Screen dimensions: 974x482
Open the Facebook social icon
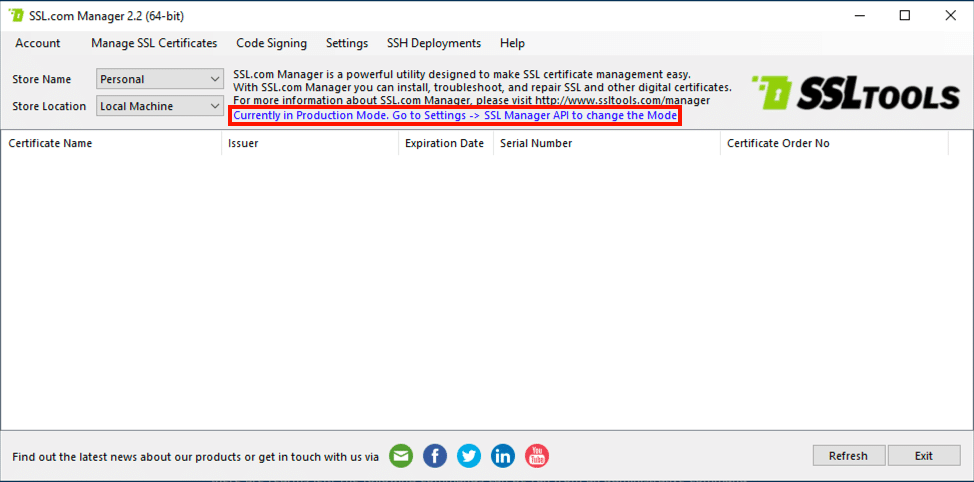click(435, 456)
